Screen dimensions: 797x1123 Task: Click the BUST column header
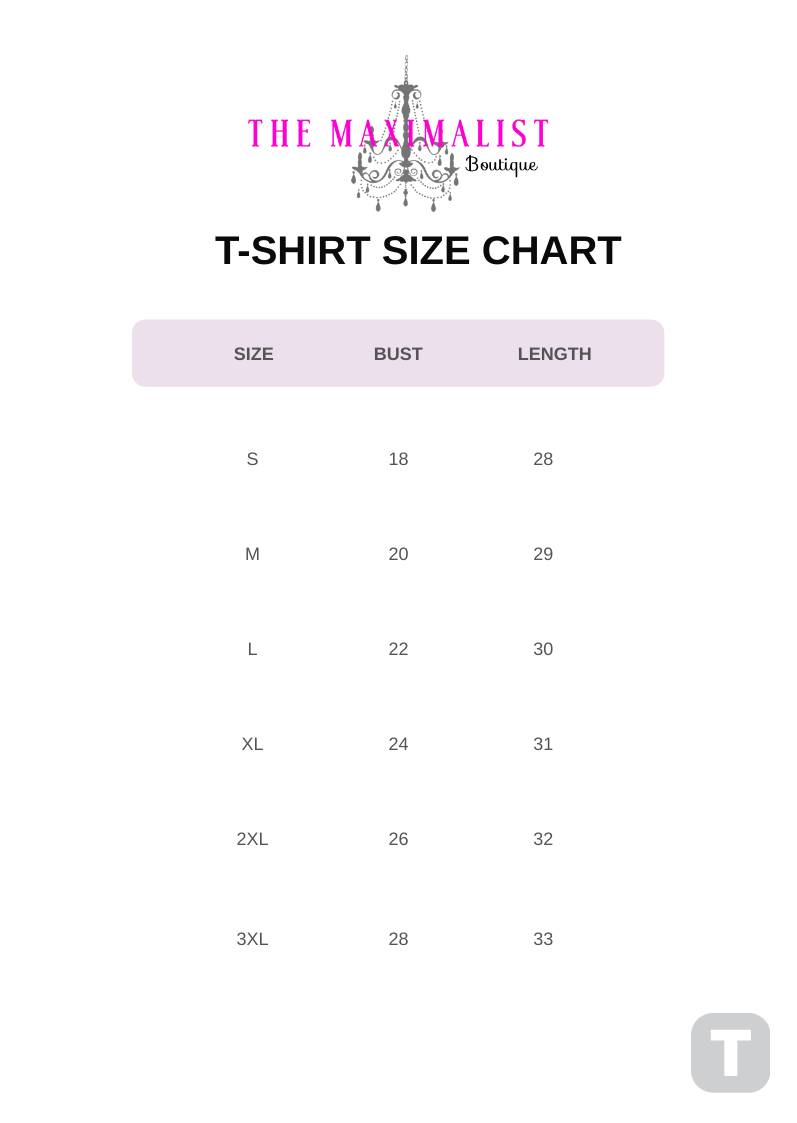point(398,354)
